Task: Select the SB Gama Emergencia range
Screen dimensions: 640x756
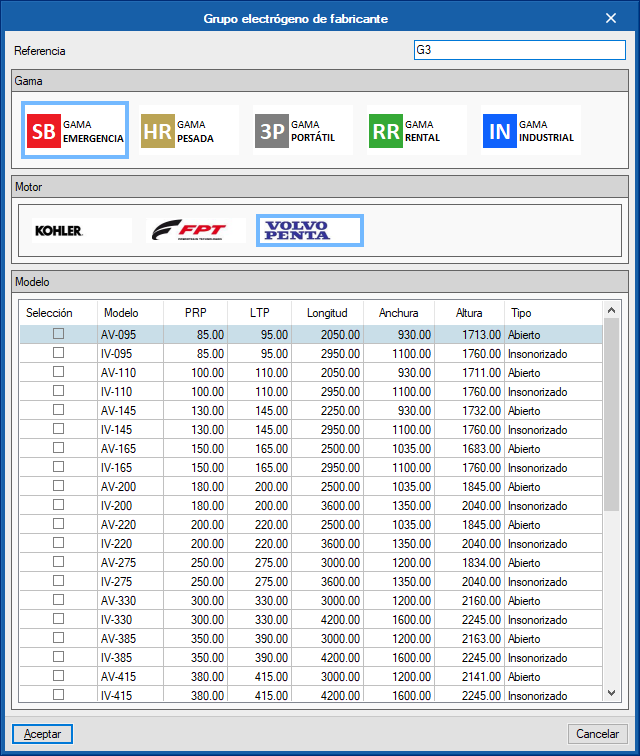Action: (x=75, y=130)
